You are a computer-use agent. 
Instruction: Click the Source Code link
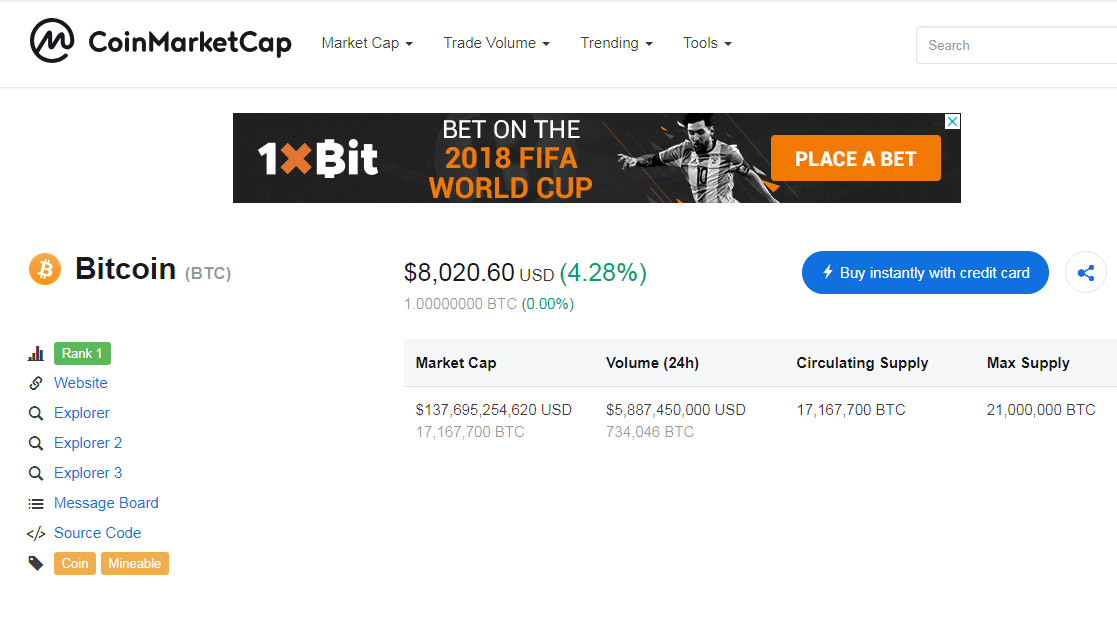pyautogui.click(x=97, y=533)
